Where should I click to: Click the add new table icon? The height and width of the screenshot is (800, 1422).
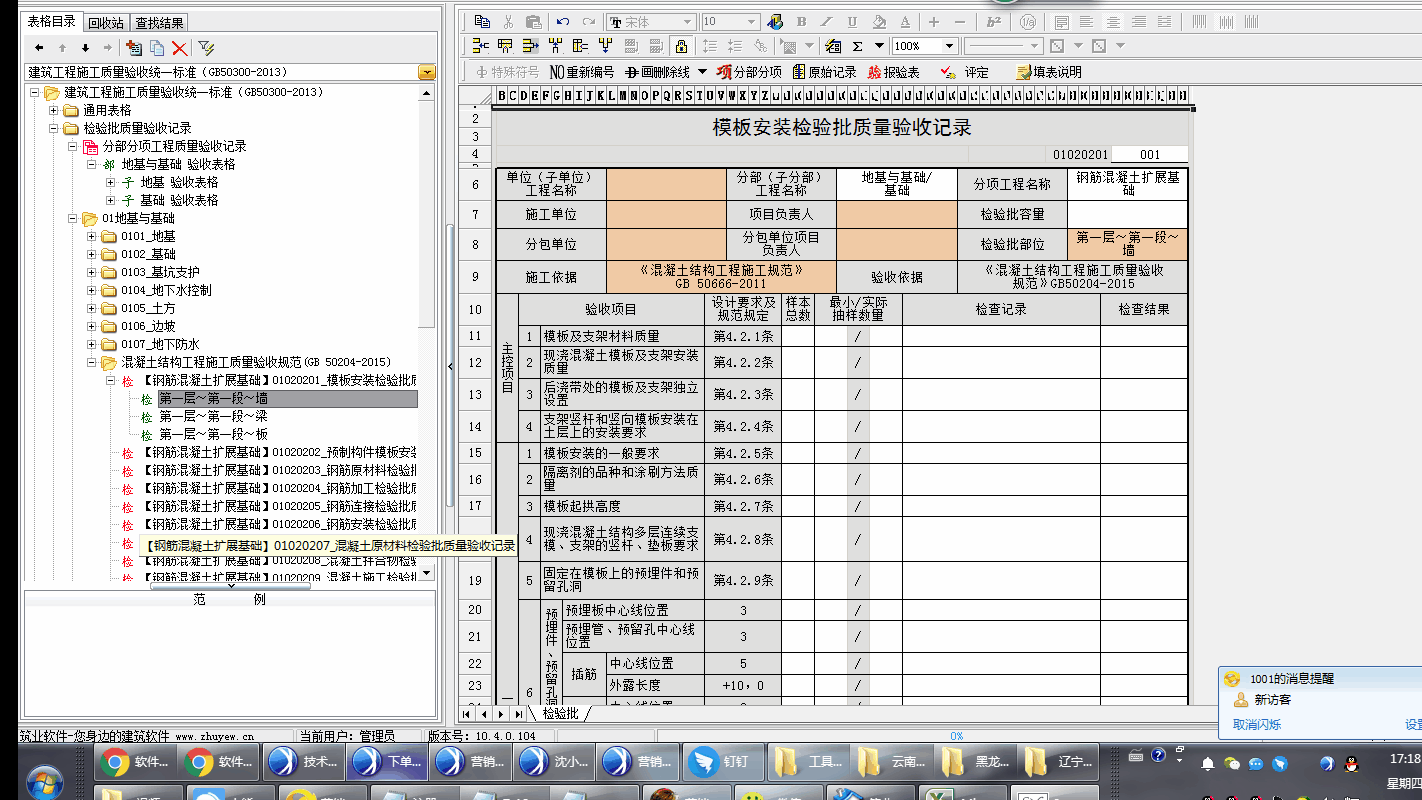(134, 47)
